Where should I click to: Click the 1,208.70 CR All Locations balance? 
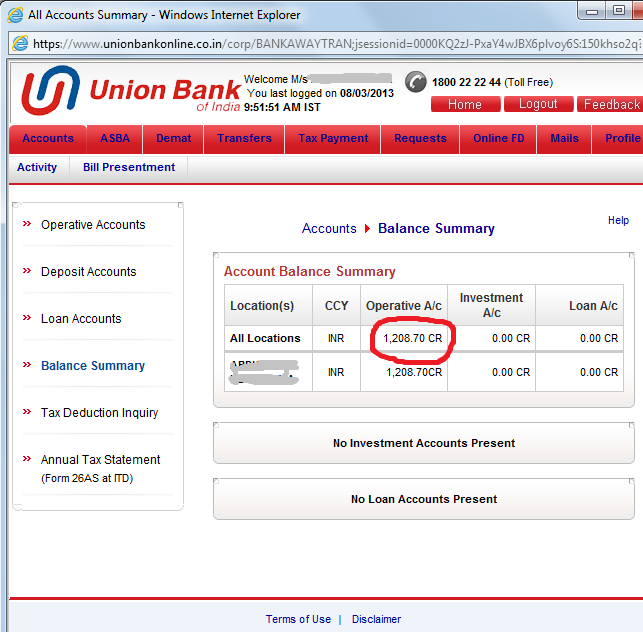pyautogui.click(x=413, y=338)
